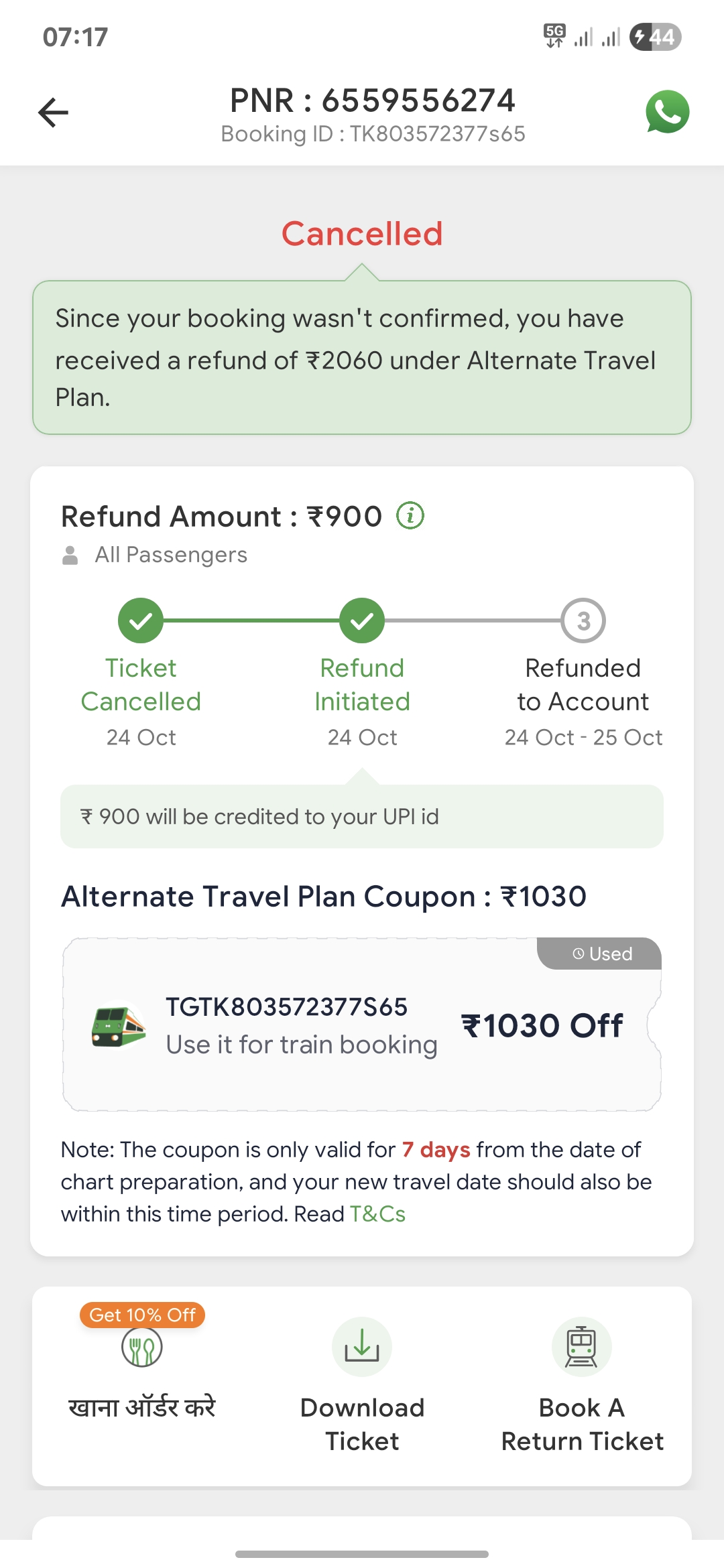Viewport: 724px width, 1568px height.
Task: Tap refund amount info icon
Action: (410, 516)
